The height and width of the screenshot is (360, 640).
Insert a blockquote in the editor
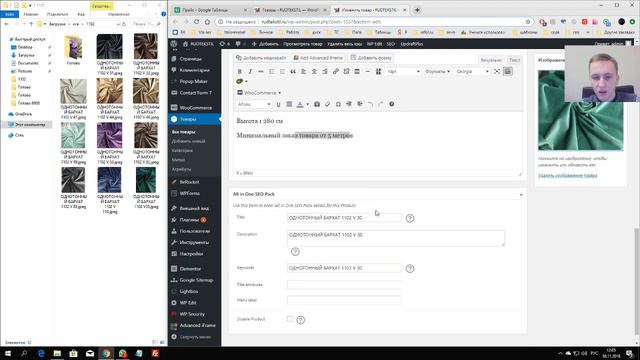293,71
